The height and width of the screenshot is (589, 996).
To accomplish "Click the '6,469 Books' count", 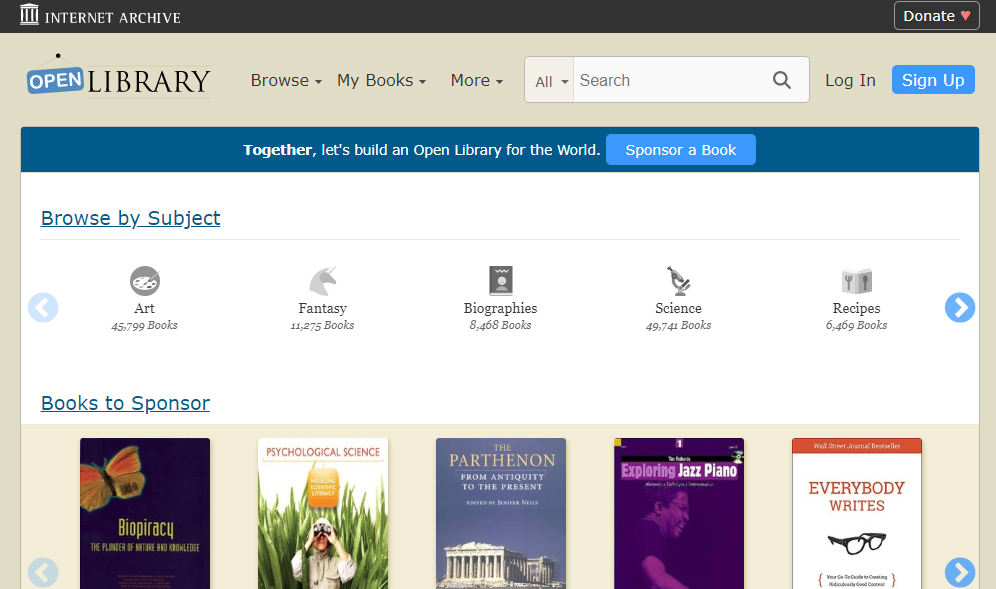I will click(856, 325).
